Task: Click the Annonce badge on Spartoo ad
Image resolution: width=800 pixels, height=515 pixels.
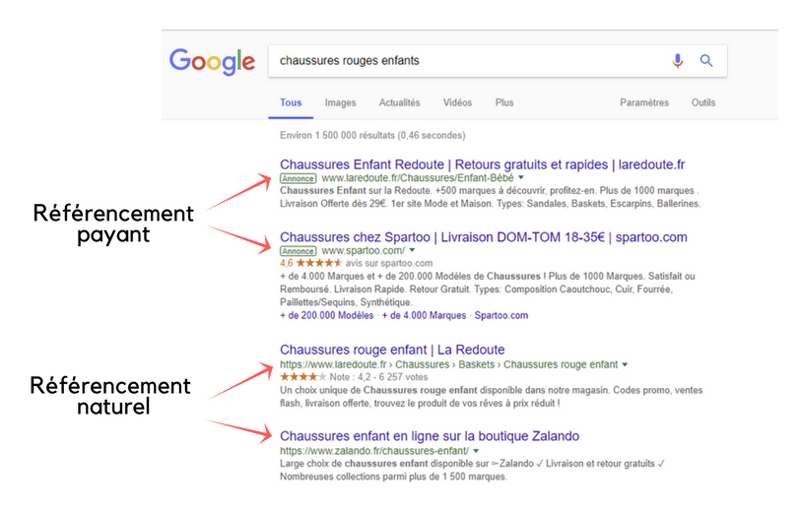Action: pos(298,251)
